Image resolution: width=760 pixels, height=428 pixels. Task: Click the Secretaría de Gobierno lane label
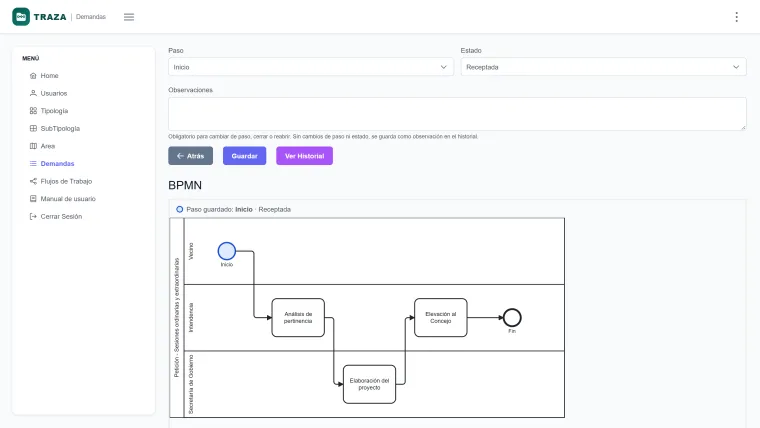pyautogui.click(x=191, y=384)
